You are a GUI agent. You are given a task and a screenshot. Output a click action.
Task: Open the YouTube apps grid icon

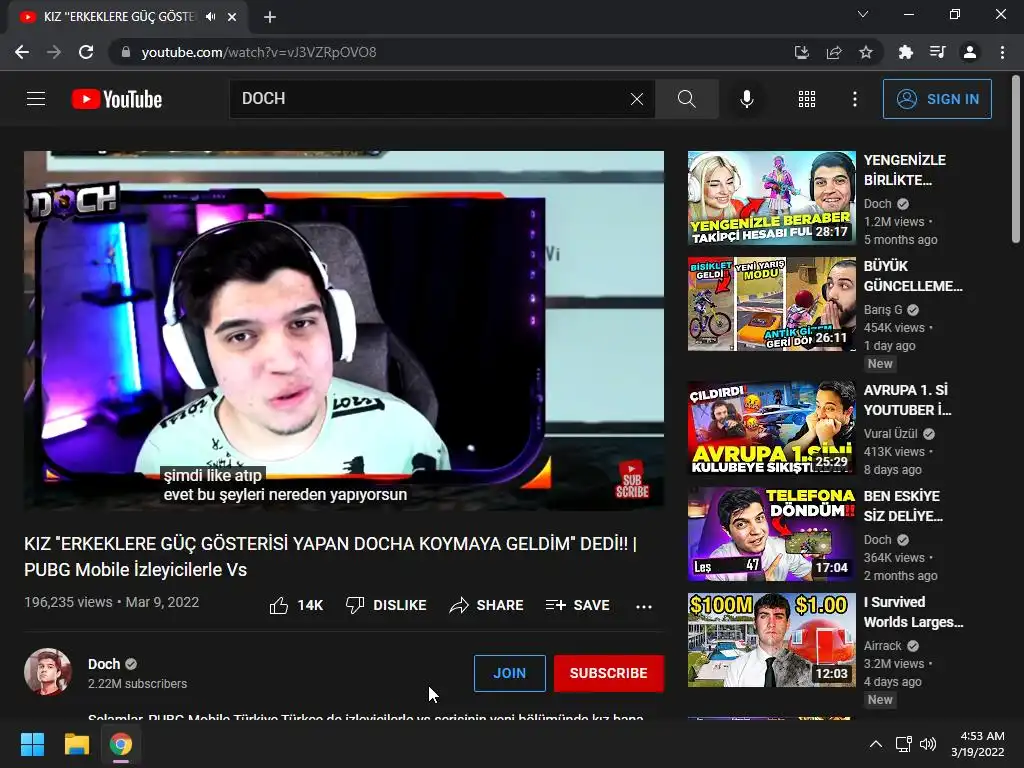click(x=807, y=99)
